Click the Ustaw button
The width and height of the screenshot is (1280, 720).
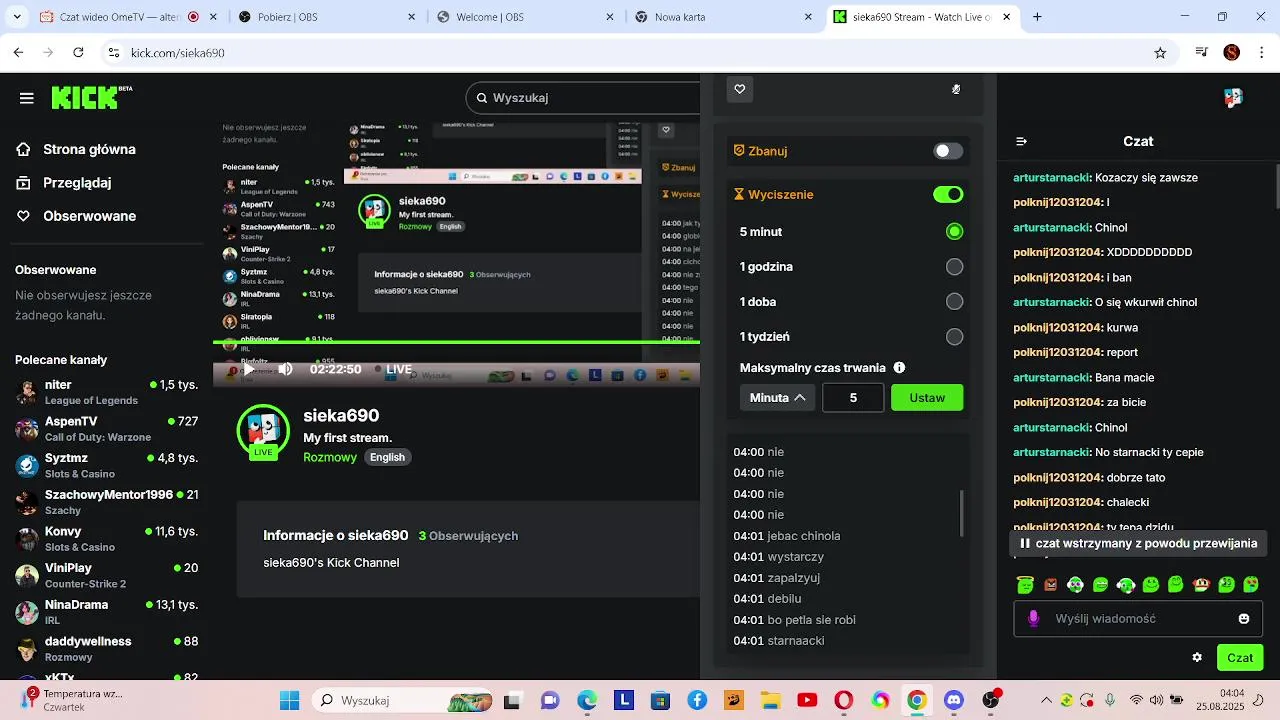(927, 397)
